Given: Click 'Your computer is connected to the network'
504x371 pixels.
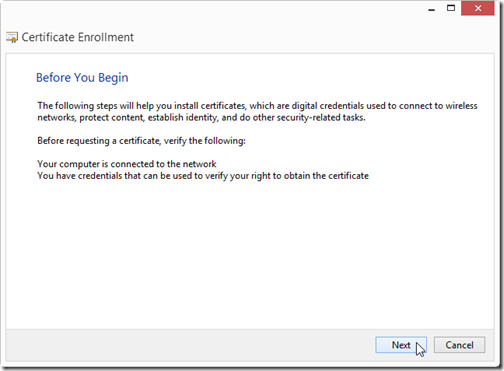Looking at the screenshot, I should (127, 164).
